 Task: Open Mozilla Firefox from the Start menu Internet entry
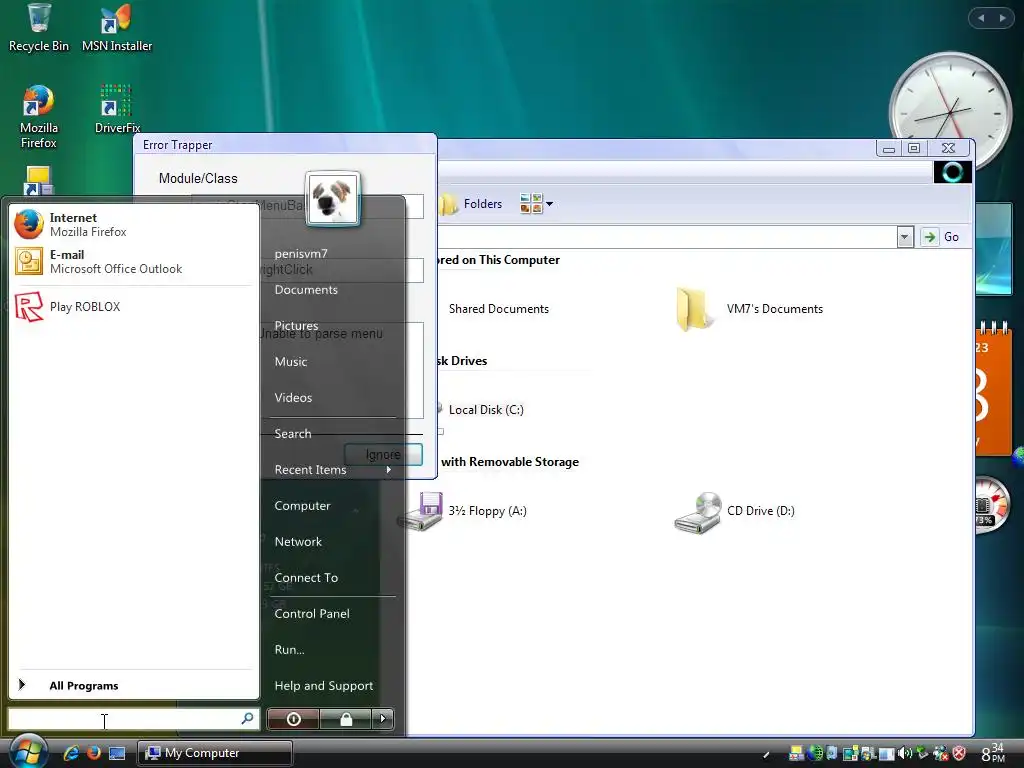click(x=134, y=225)
